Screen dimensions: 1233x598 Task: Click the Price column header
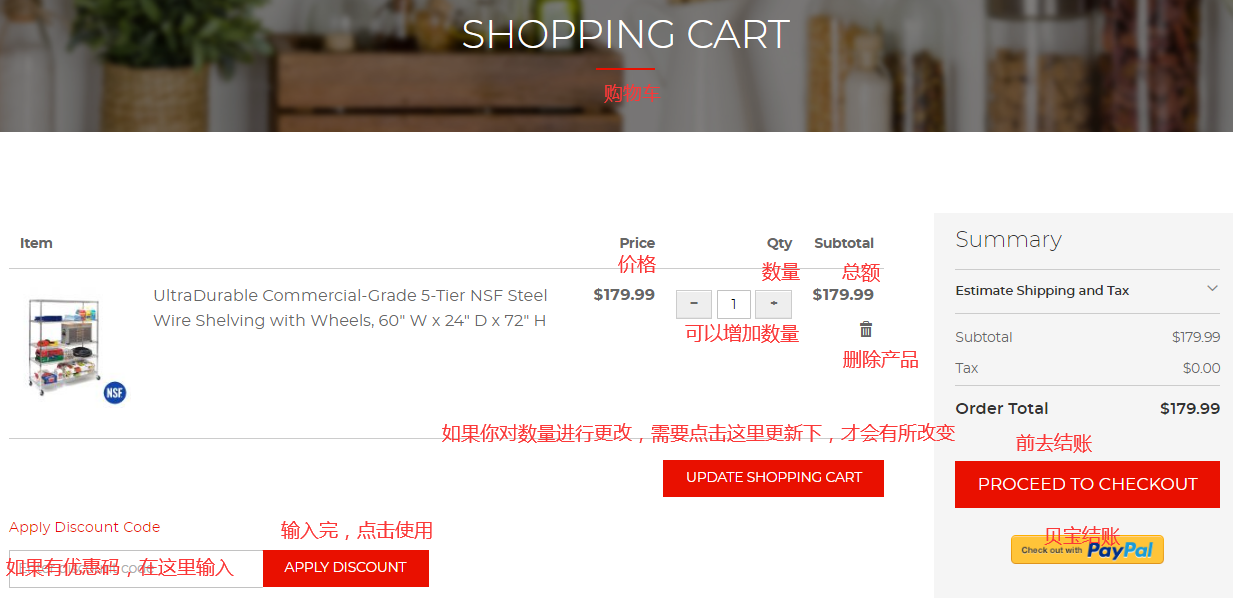637,243
